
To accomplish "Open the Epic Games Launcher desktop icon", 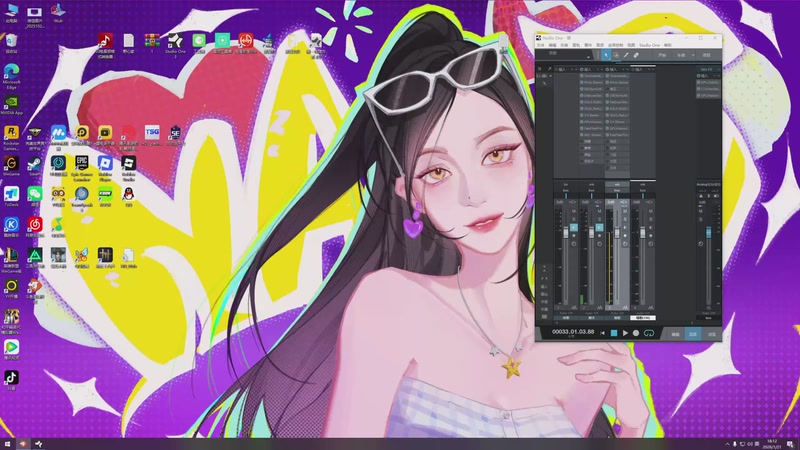I will coord(82,168).
